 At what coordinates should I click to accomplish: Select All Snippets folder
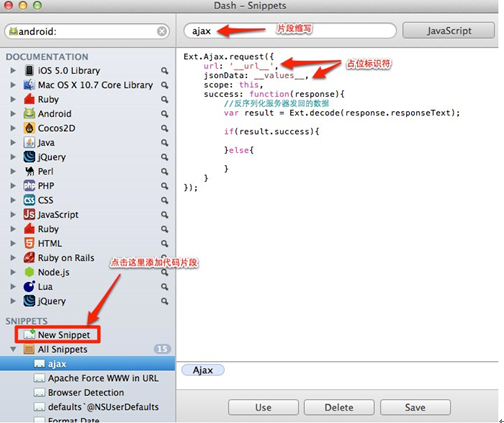pos(87,349)
